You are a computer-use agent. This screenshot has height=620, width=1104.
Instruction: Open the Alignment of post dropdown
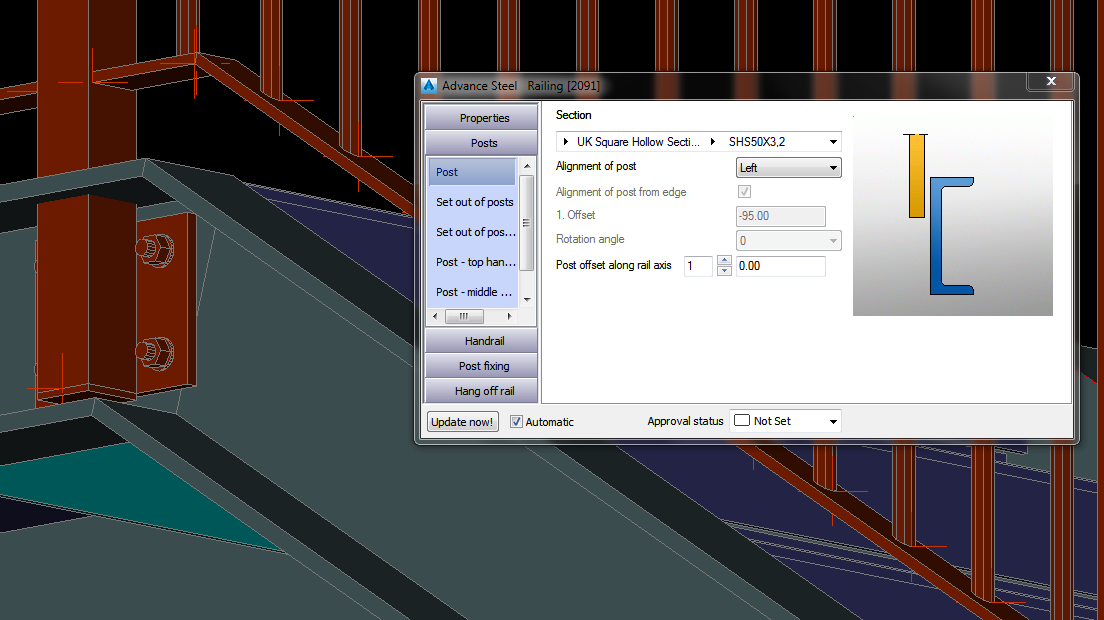(789, 167)
